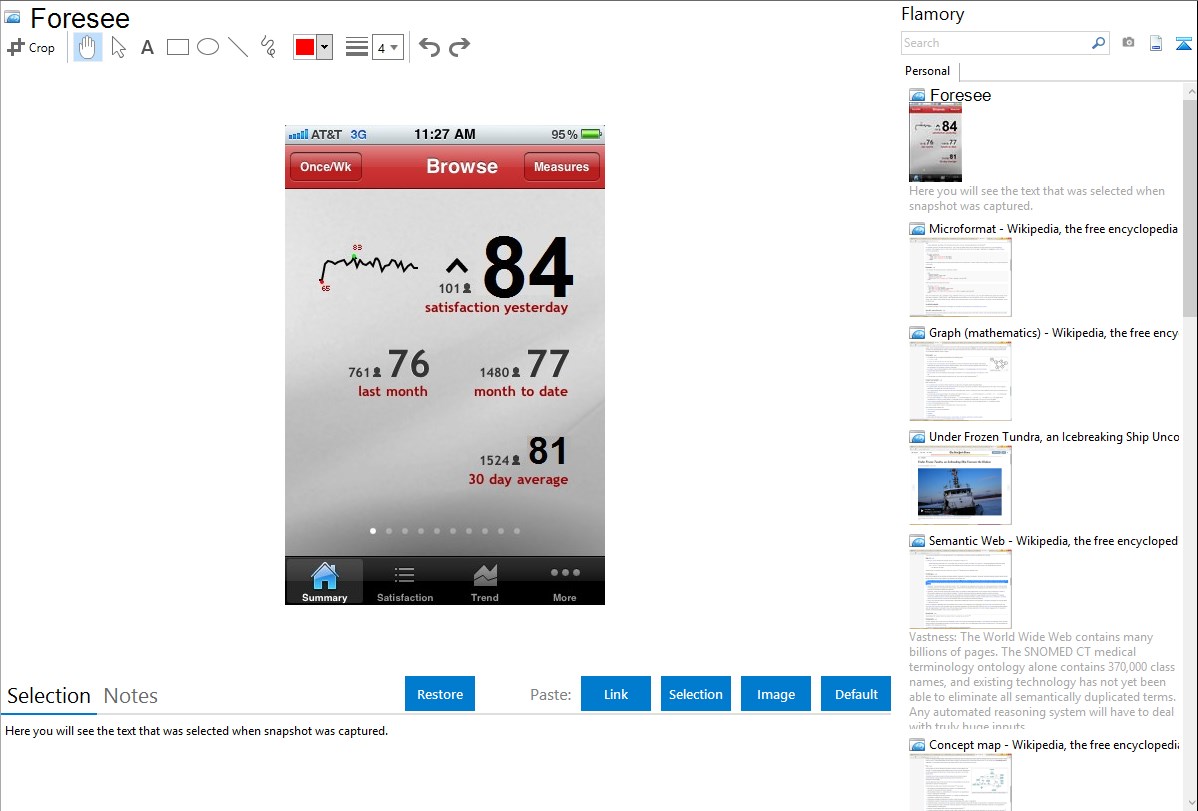
Task: Open the Concept map thumbnail
Action: click(x=960, y=782)
